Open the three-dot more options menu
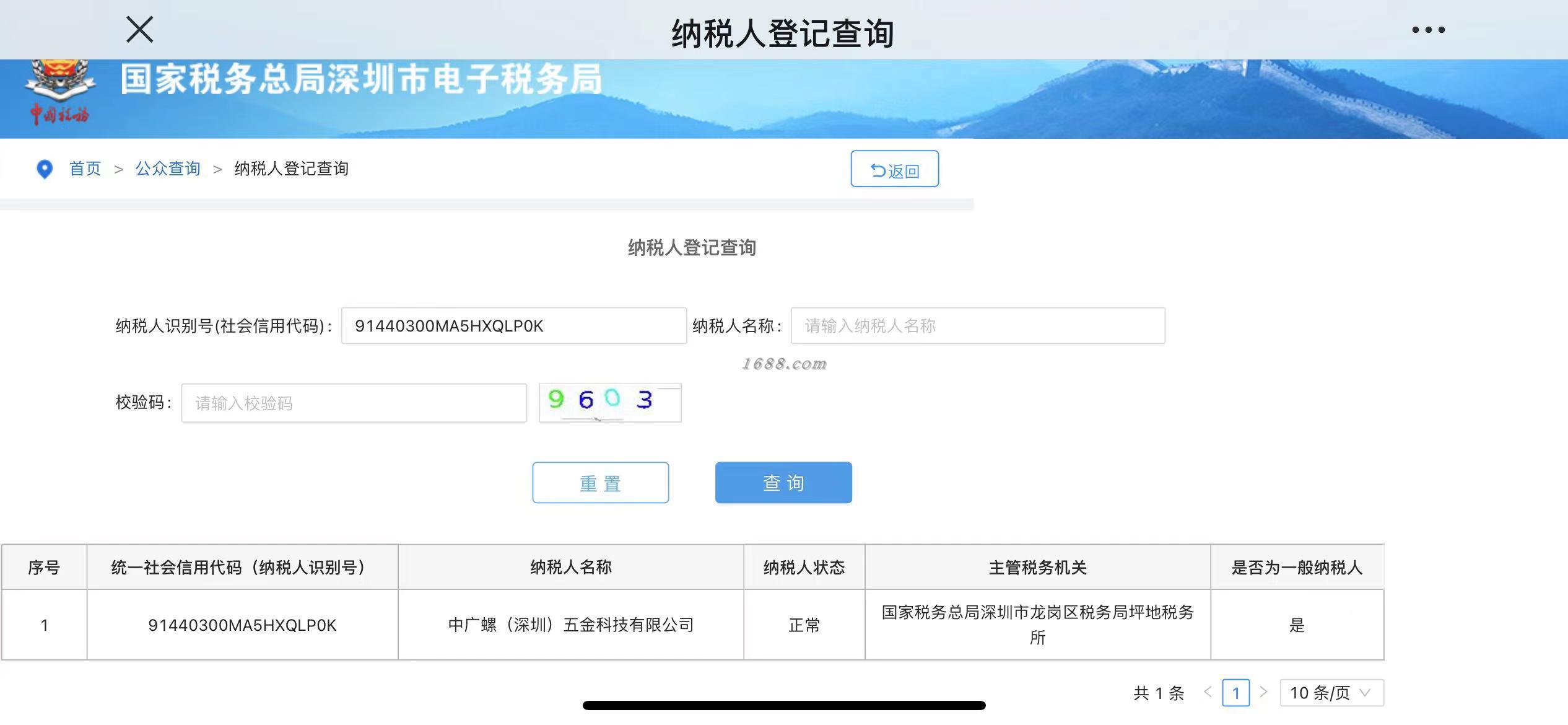1568x725 pixels. click(1428, 30)
